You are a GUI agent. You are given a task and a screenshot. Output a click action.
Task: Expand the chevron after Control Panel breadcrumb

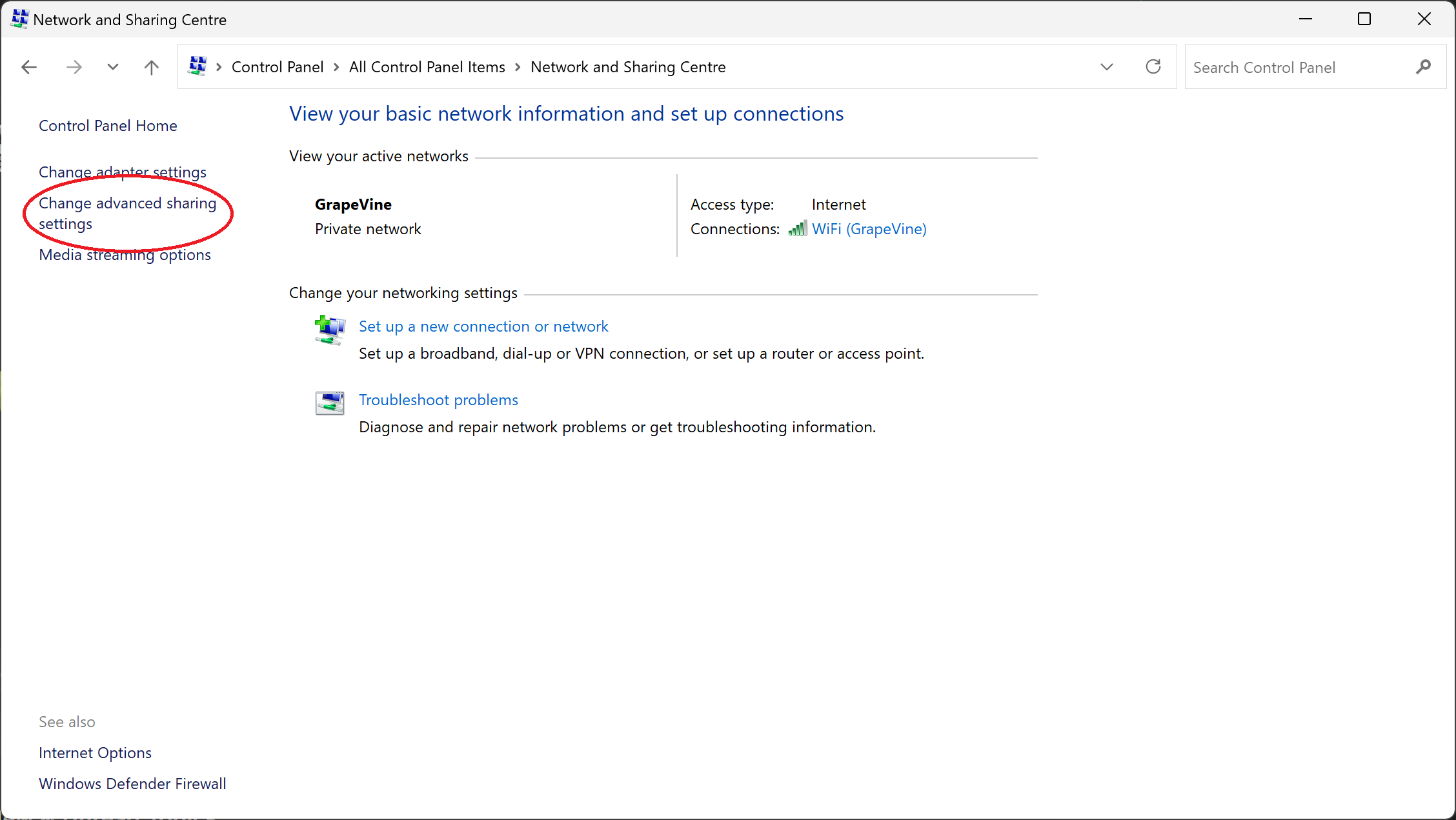coord(336,67)
